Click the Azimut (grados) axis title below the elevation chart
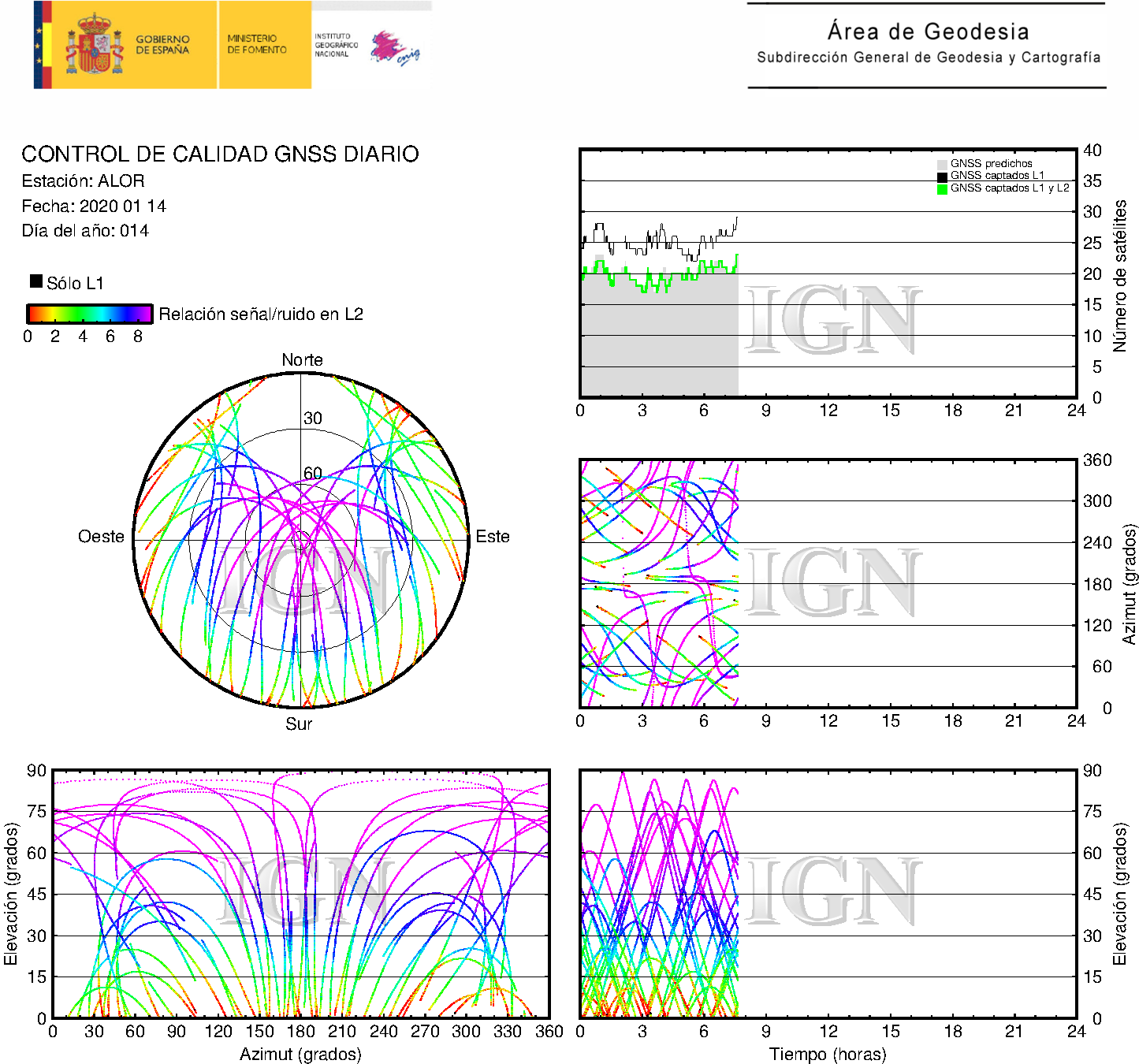1139x1064 pixels. point(300,1054)
